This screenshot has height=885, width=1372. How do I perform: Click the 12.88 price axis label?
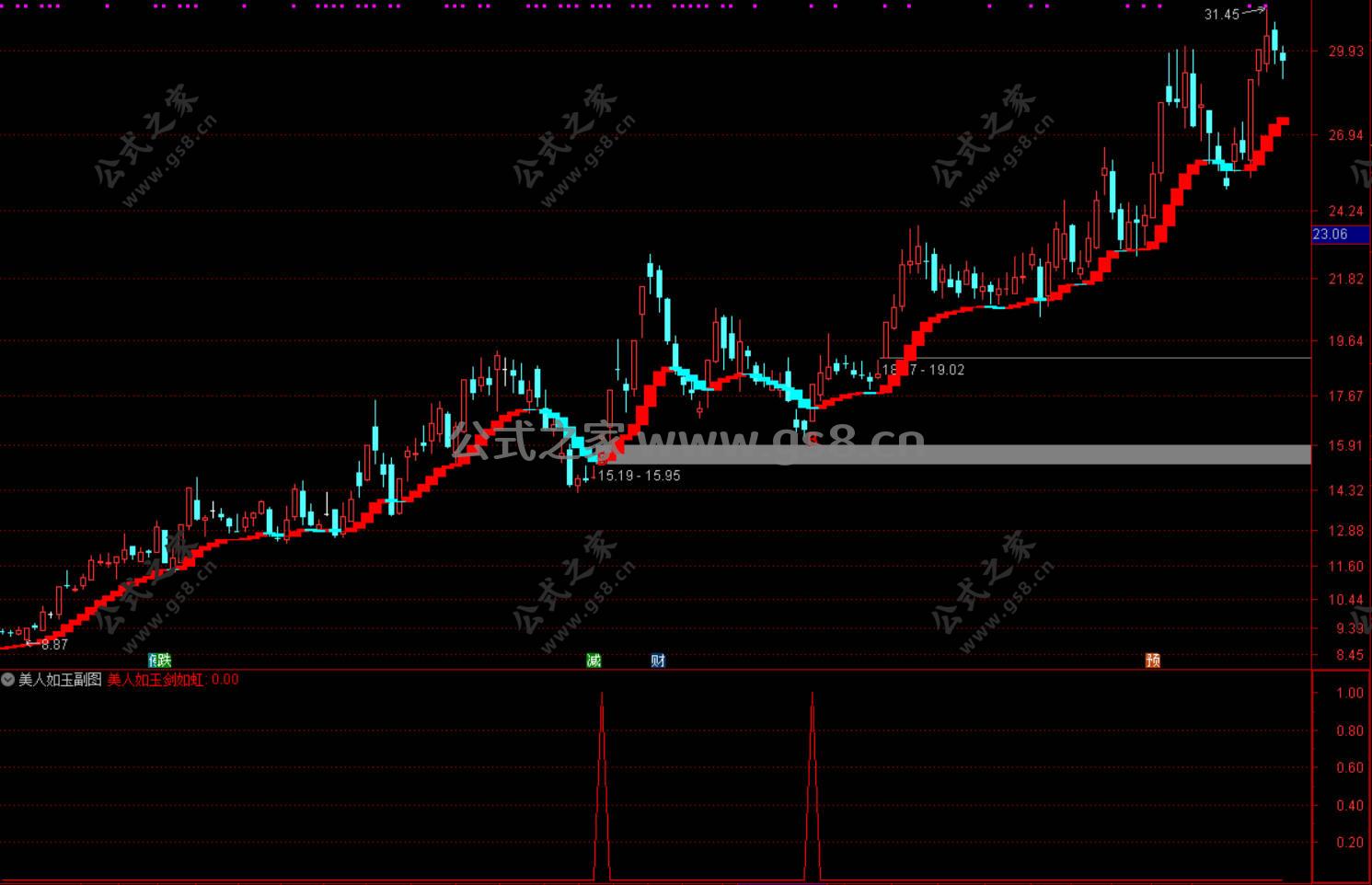click(x=1346, y=531)
